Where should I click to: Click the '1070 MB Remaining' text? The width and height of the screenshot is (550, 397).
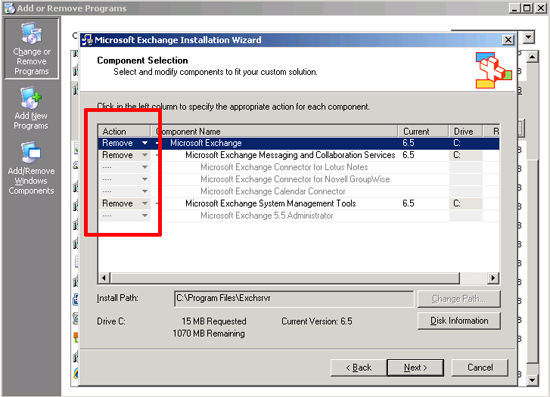click(209, 333)
